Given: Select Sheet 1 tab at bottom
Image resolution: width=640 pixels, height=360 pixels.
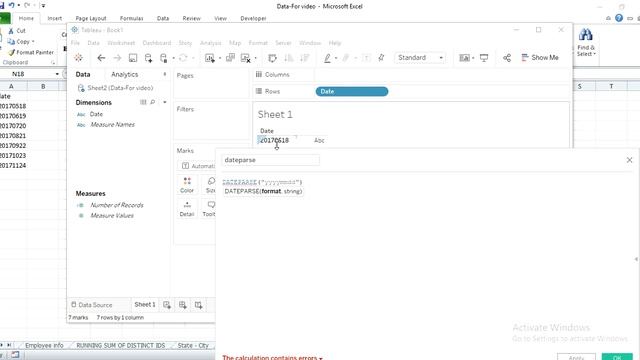Looking at the screenshot, I should click(145, 304).
